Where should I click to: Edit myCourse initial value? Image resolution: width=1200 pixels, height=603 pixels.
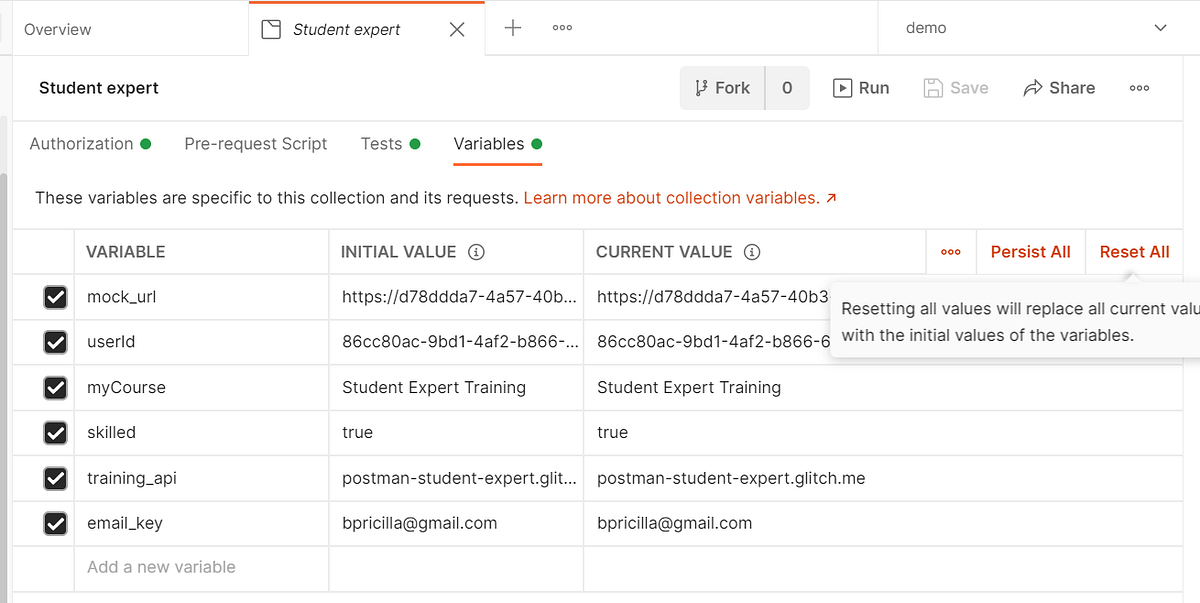(x=456, y=387)
